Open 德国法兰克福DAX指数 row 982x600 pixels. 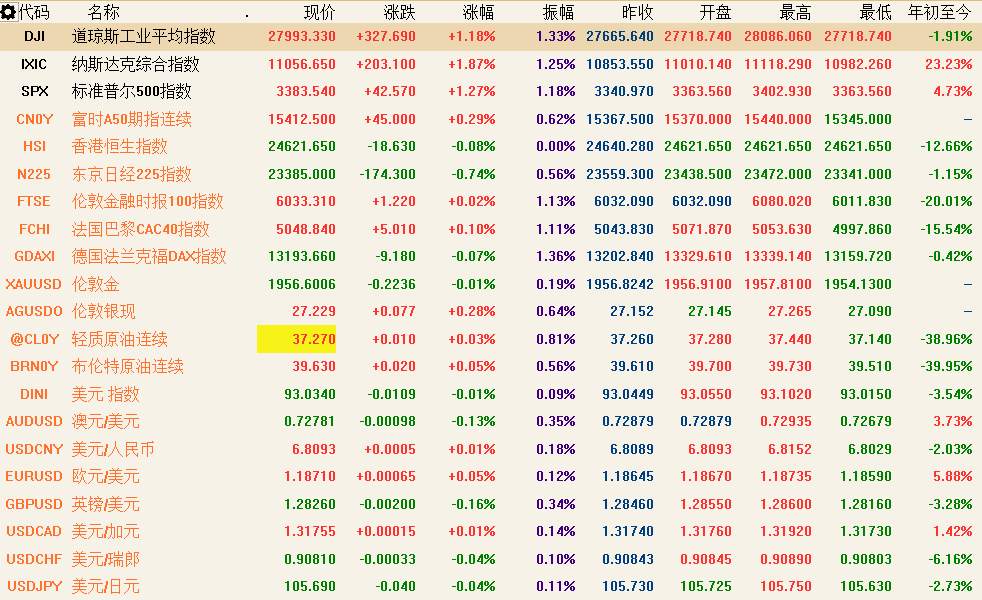[x=148, y=256]
